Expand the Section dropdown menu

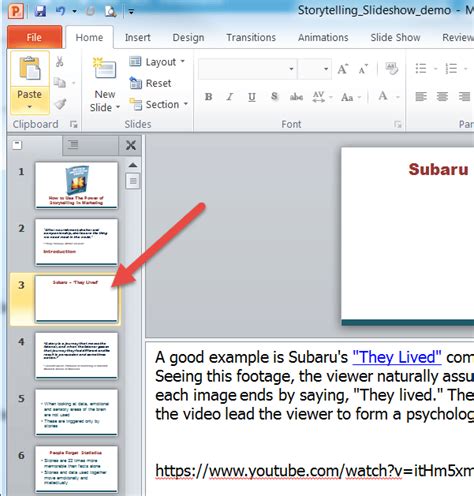159,104
